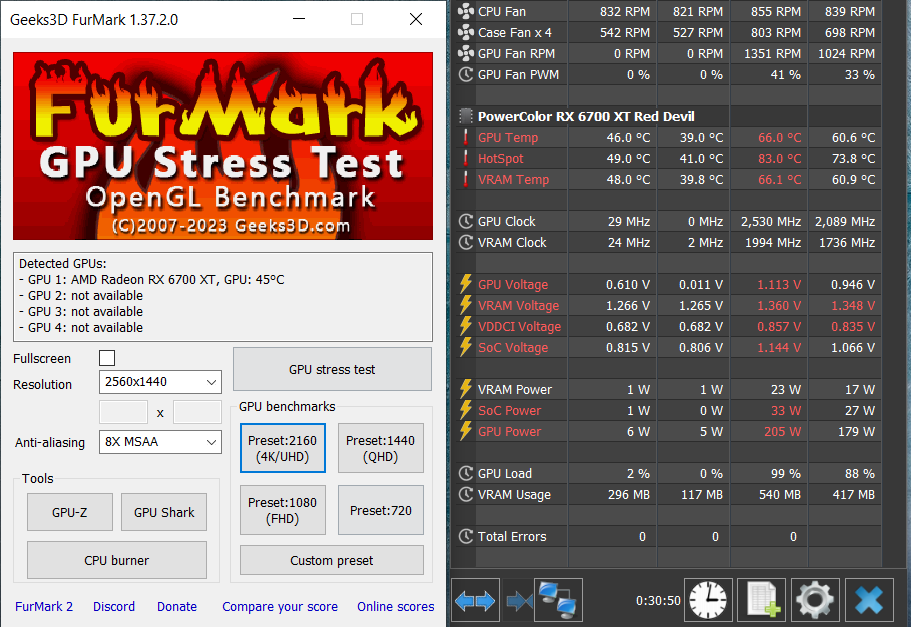Select the HotSpot maximum value 83.0 °C
Screen dimensions: 911x627
tap(779, 159)
